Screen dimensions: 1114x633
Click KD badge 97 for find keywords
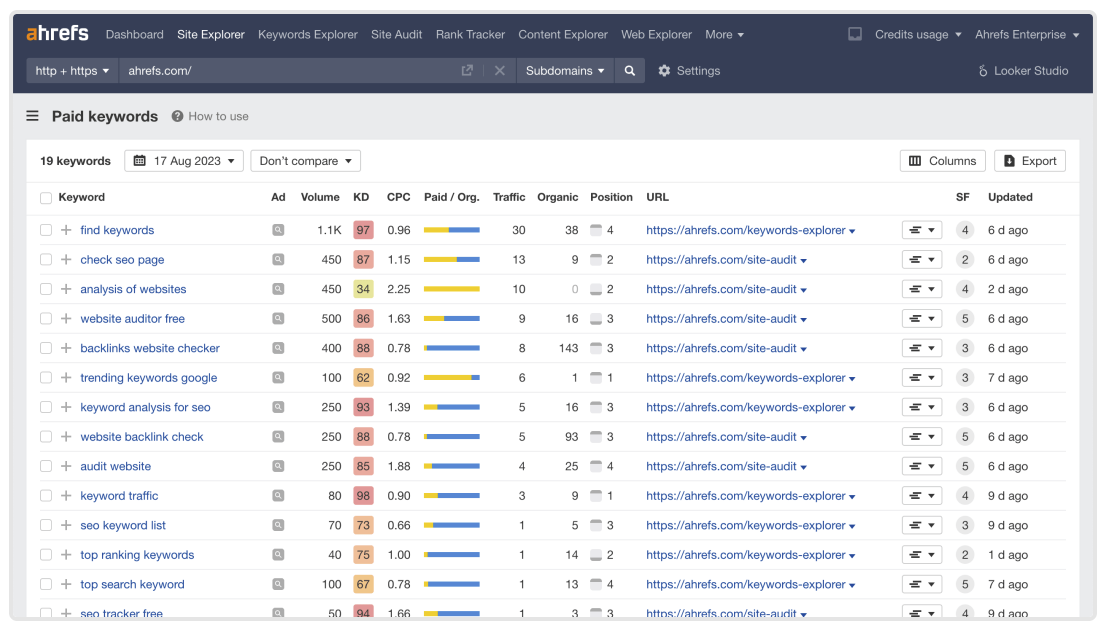click(363, 230)
